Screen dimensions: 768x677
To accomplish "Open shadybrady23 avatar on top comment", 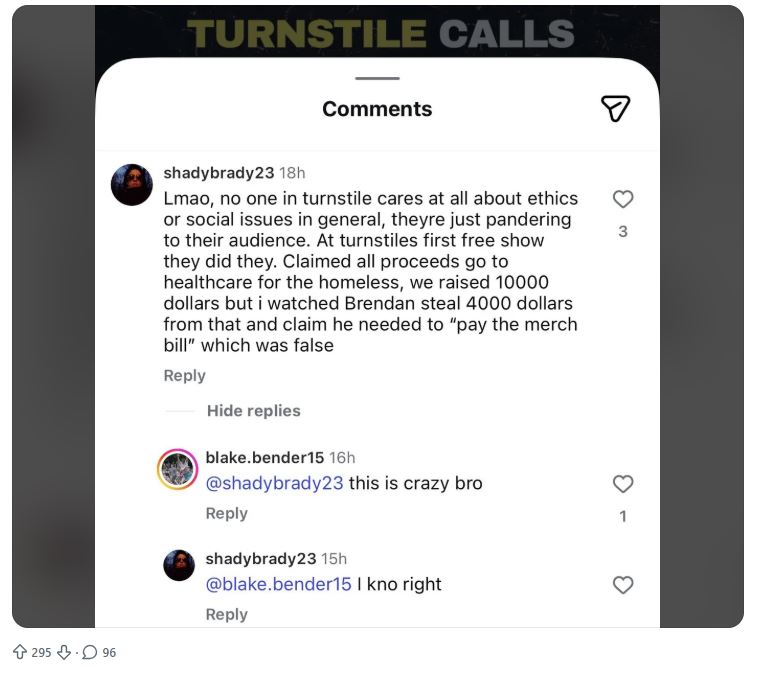I will pos(132,184).
